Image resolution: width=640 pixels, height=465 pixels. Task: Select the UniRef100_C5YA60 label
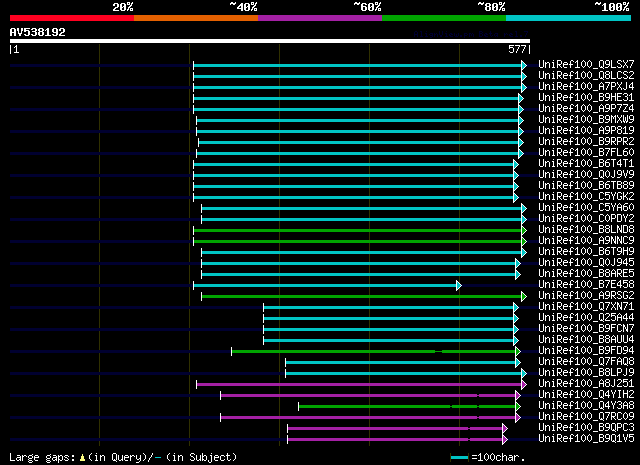pos(586,207)
